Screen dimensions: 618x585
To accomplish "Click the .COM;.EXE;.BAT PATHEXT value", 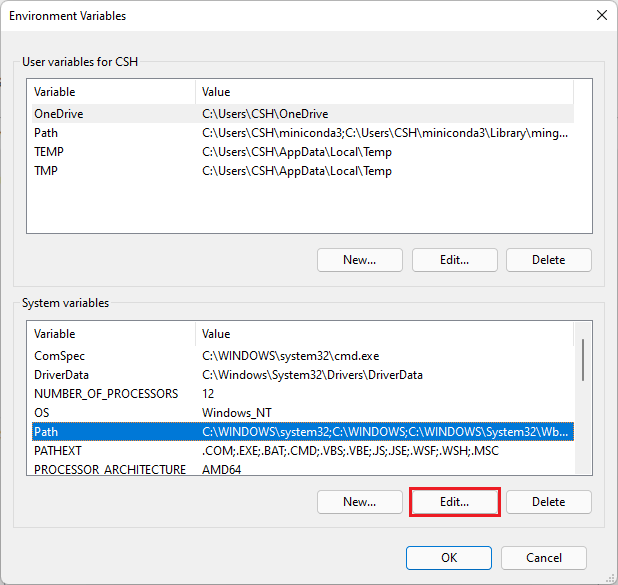I will coord(350,451).
